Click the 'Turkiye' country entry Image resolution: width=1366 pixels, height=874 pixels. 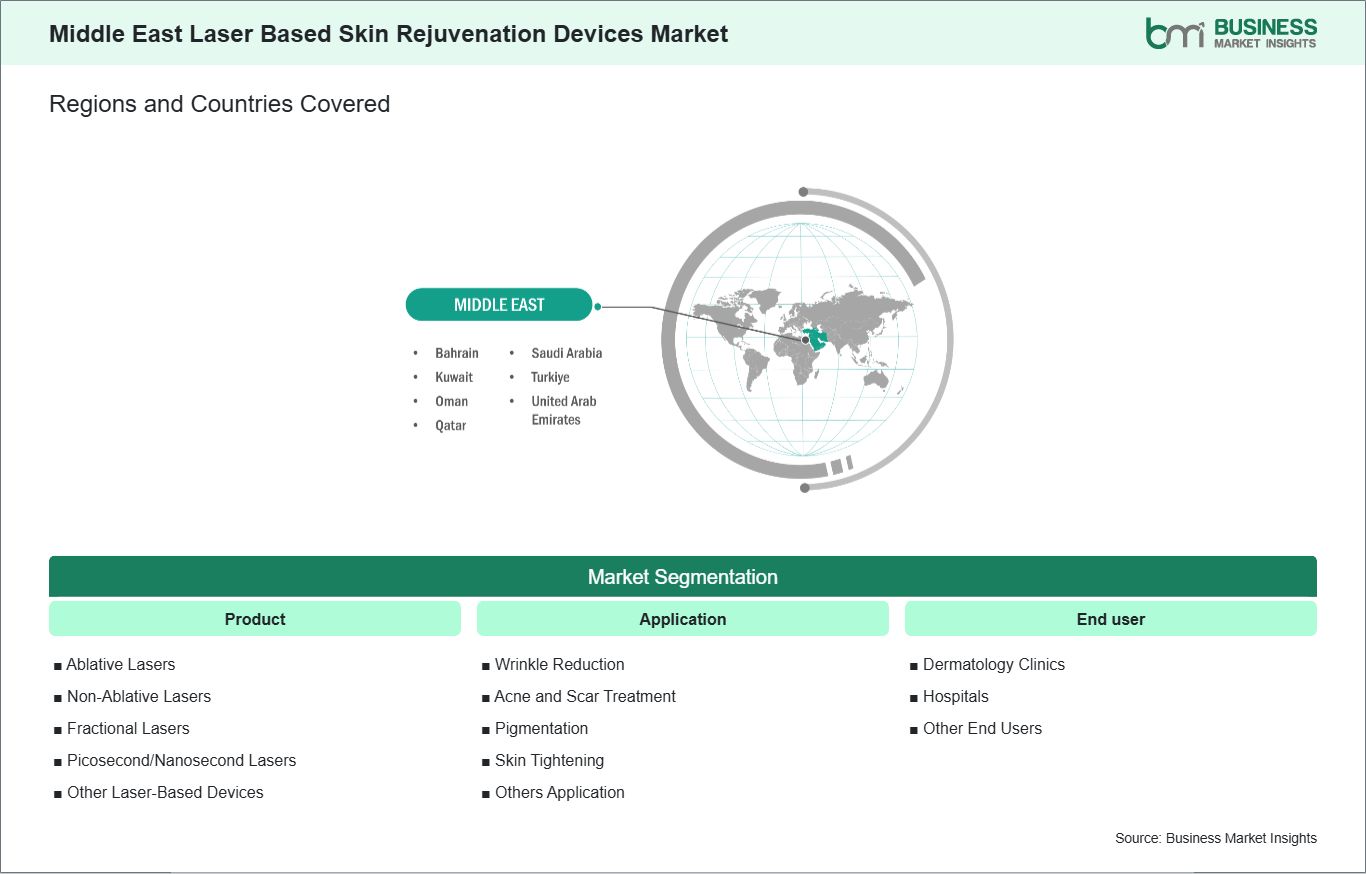click(550, 377)
